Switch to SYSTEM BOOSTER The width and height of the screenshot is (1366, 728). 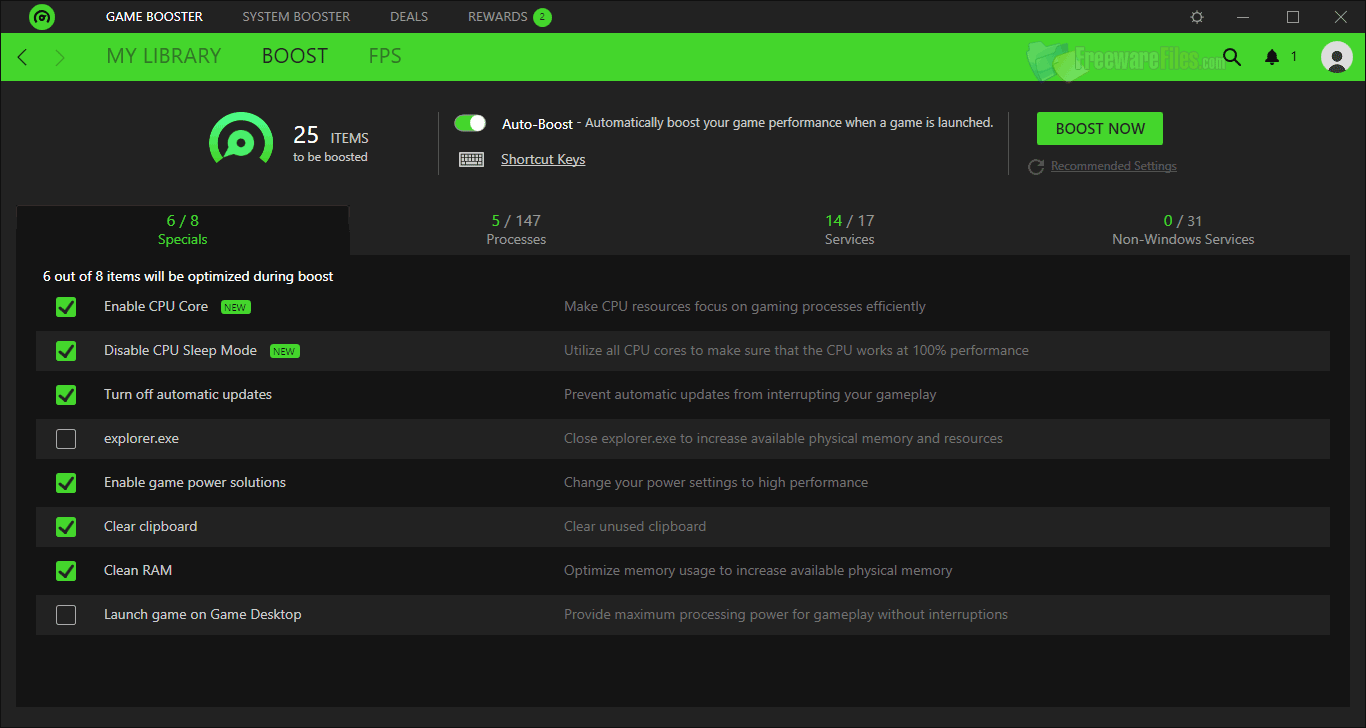tap(296, 16)
